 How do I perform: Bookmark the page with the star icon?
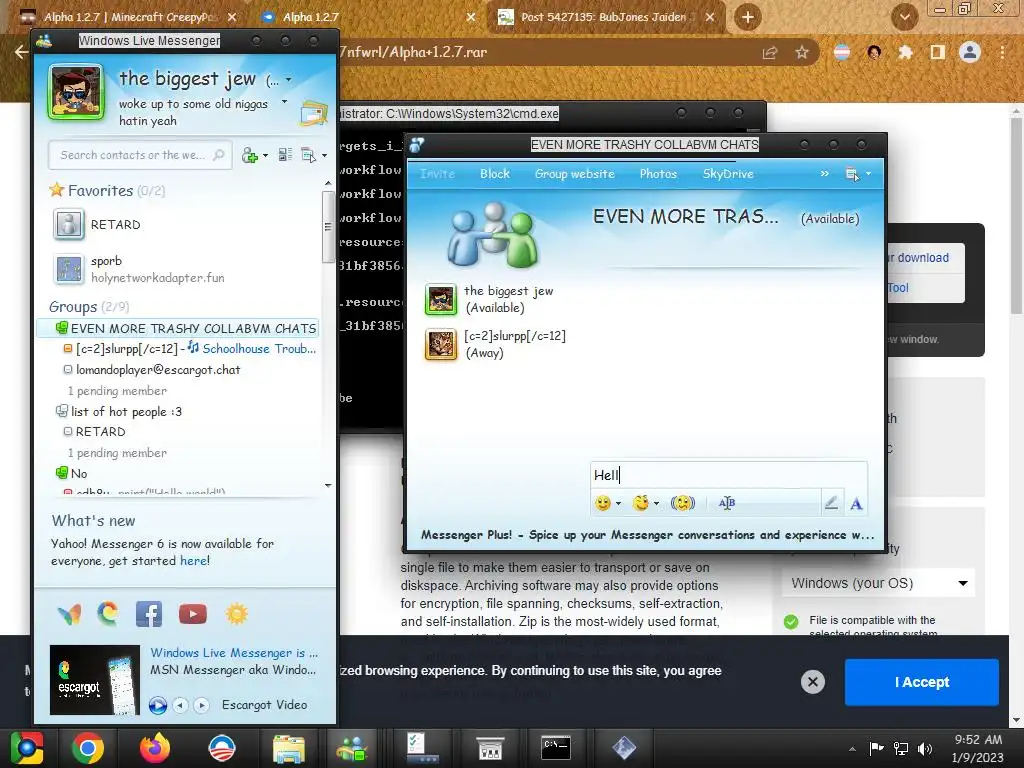click(802, 52)
